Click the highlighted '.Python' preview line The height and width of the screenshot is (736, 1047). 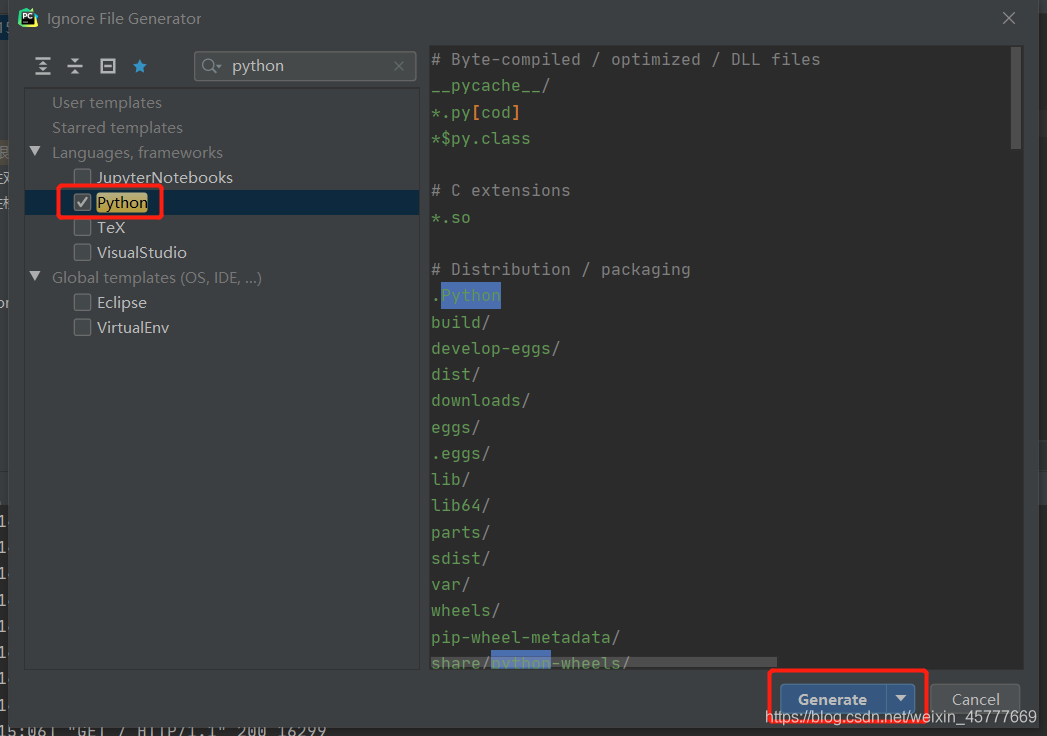(x=466, y=295)
